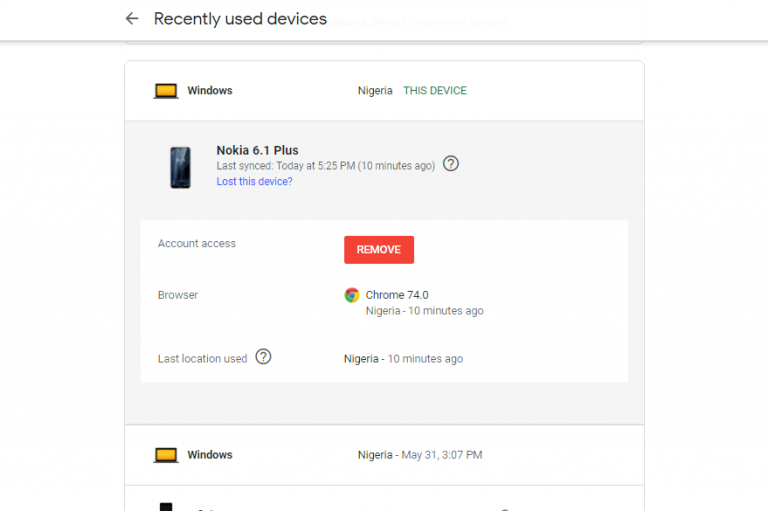Click the 'Nokia 6.1 Plus' device name
Image resolution: width=768 pixels, height=511 pixels.
tap(257, 150)
